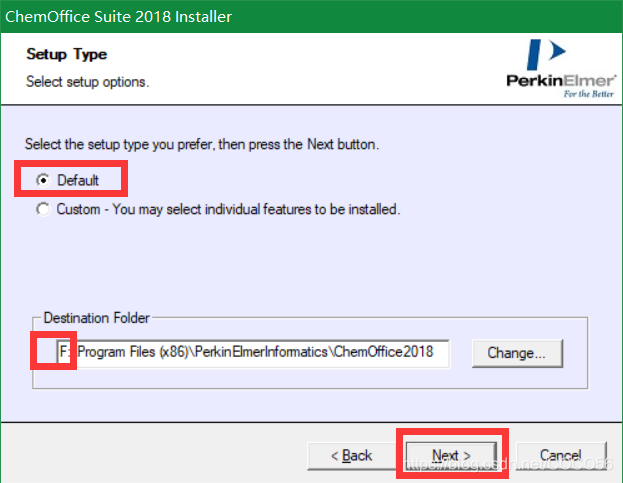Open the Change destination folder dialog
Image resolution: width=623 pixels, height=483 pixels.
tap(517, 353)
